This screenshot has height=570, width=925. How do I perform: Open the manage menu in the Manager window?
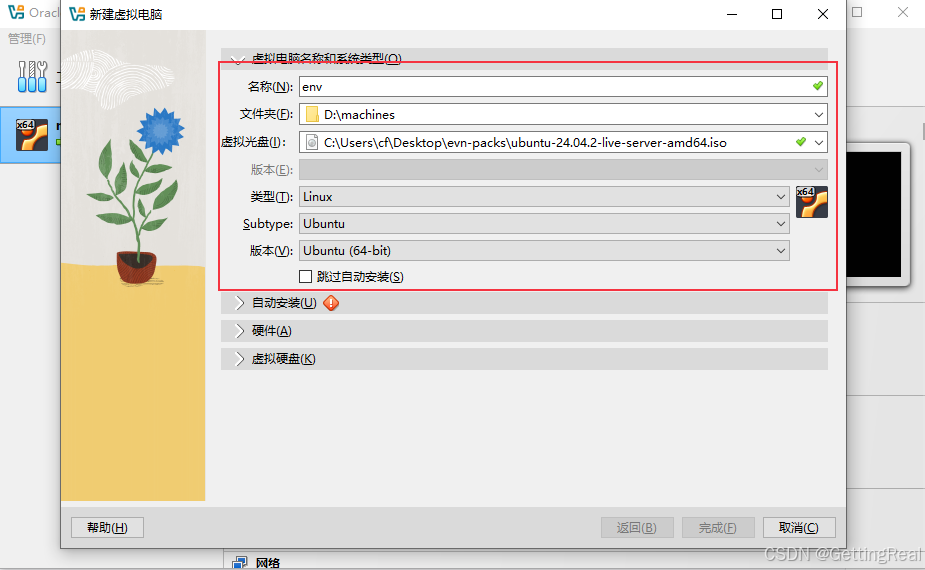point(27,39)
